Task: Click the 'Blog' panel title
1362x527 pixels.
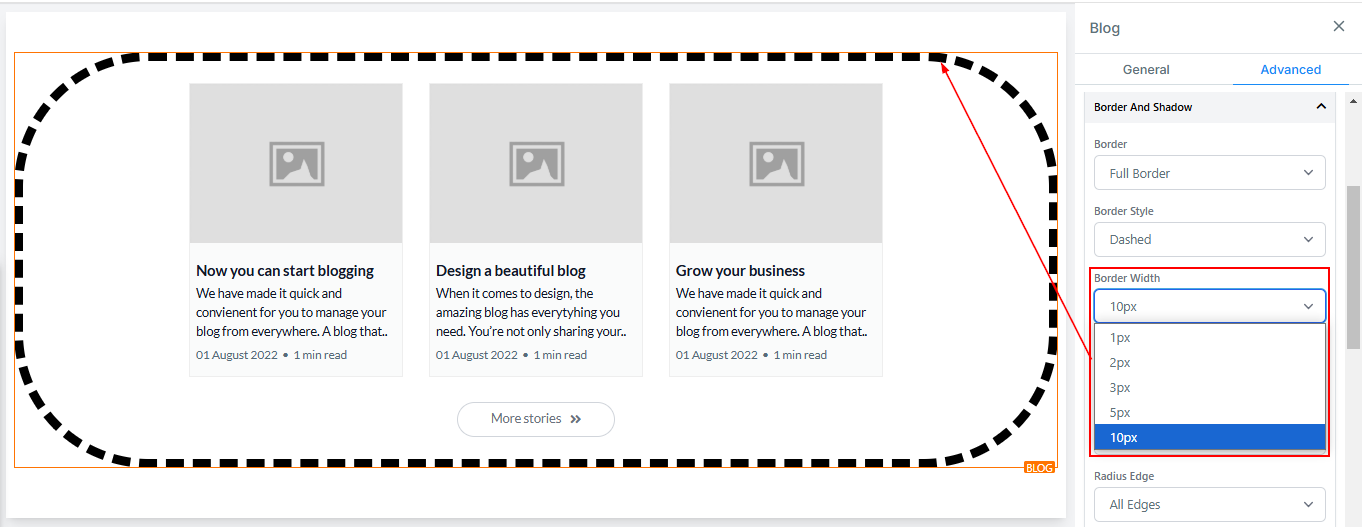Action: pos(1105,28)
